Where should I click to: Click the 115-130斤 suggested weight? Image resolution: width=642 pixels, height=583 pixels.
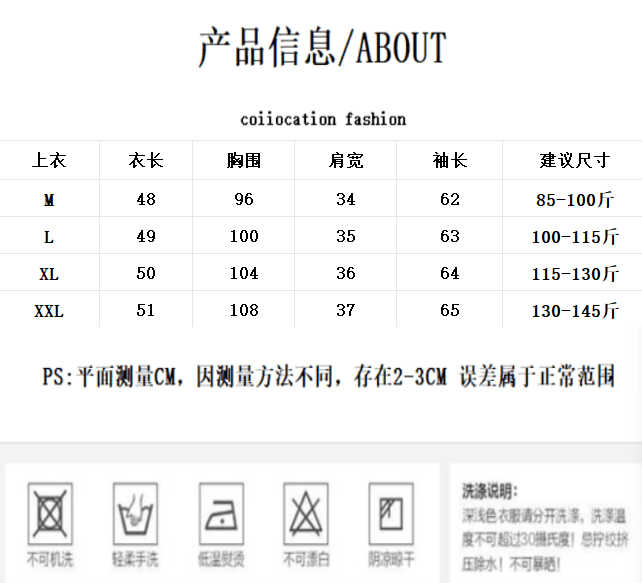(575, 274)
